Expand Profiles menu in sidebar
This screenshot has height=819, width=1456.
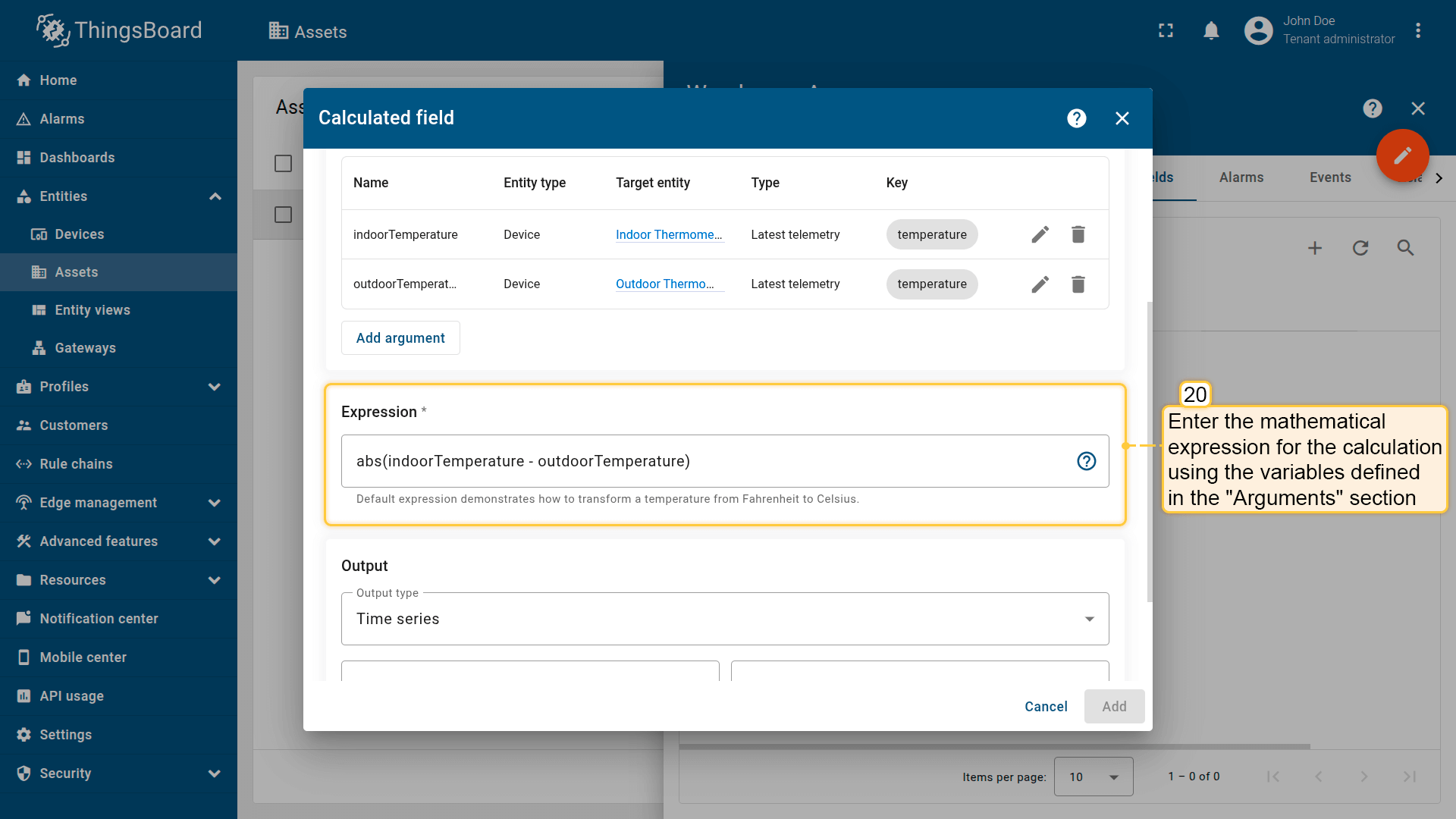[215, 387]
